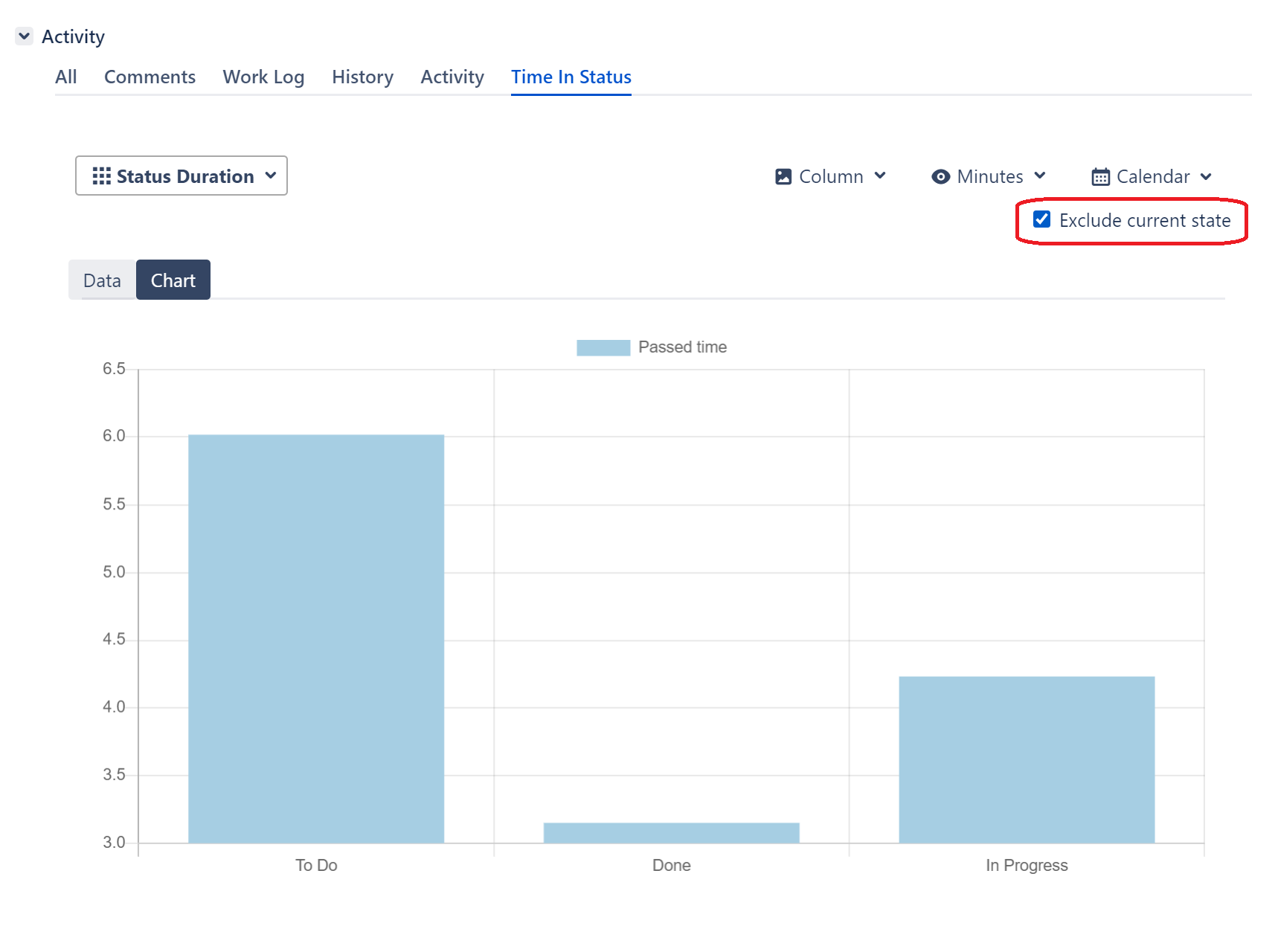Switch to the Comments tab

click(150, 77)
